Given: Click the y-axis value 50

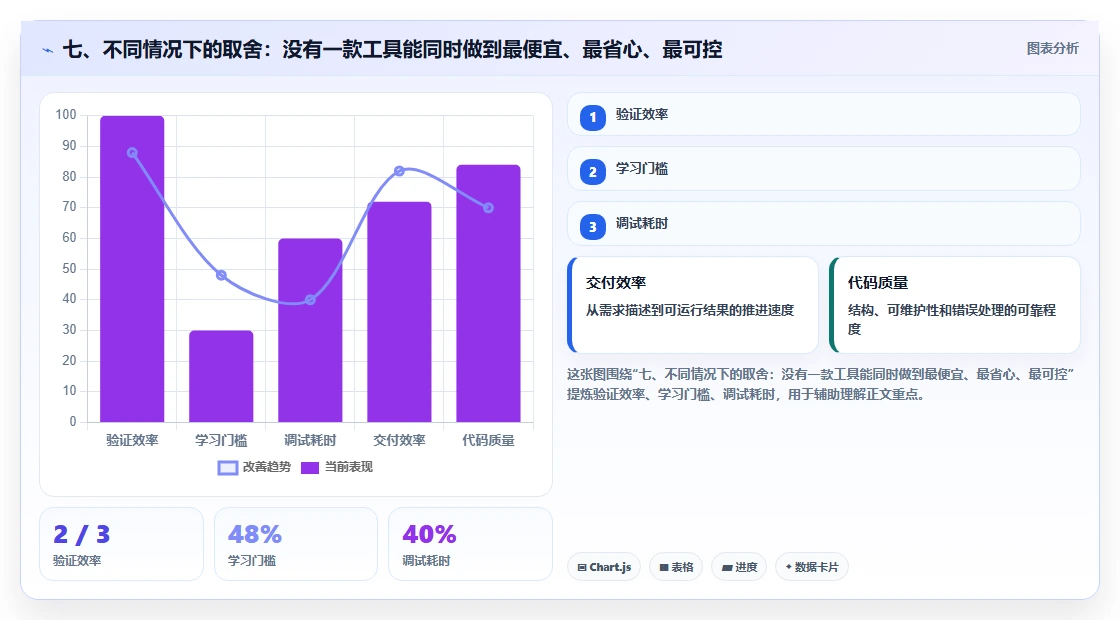Looking at the screenshot, I should 69,269.
